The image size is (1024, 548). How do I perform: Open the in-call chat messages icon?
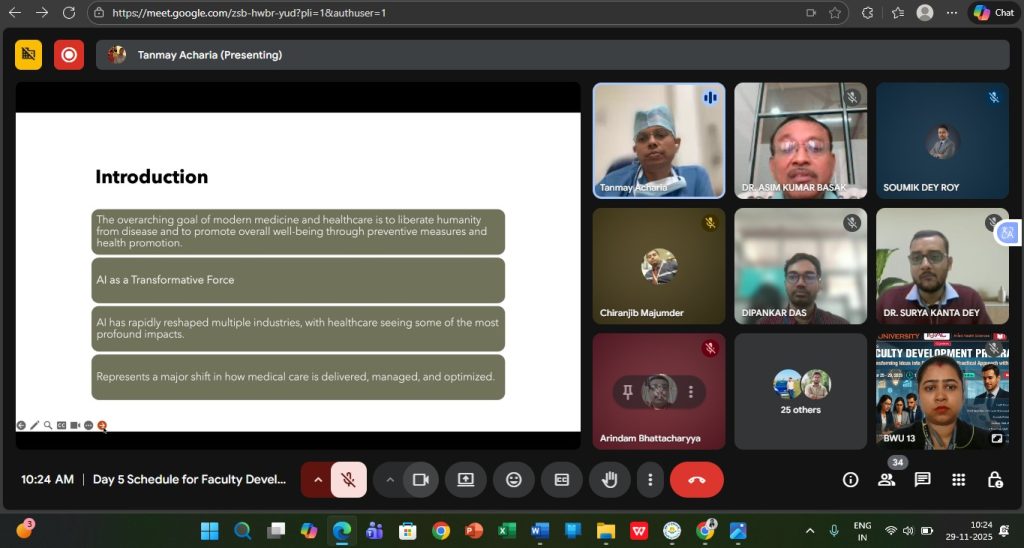[x=922, y=480]
